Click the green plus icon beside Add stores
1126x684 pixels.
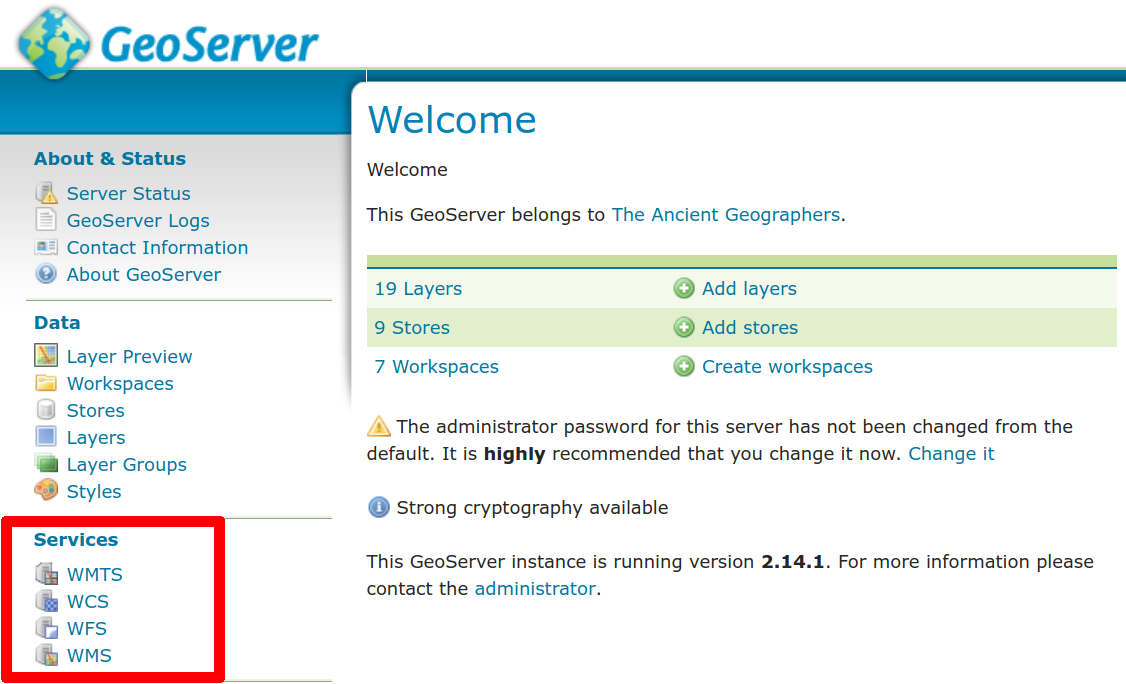pyautogui.click(x=684, y=328)
